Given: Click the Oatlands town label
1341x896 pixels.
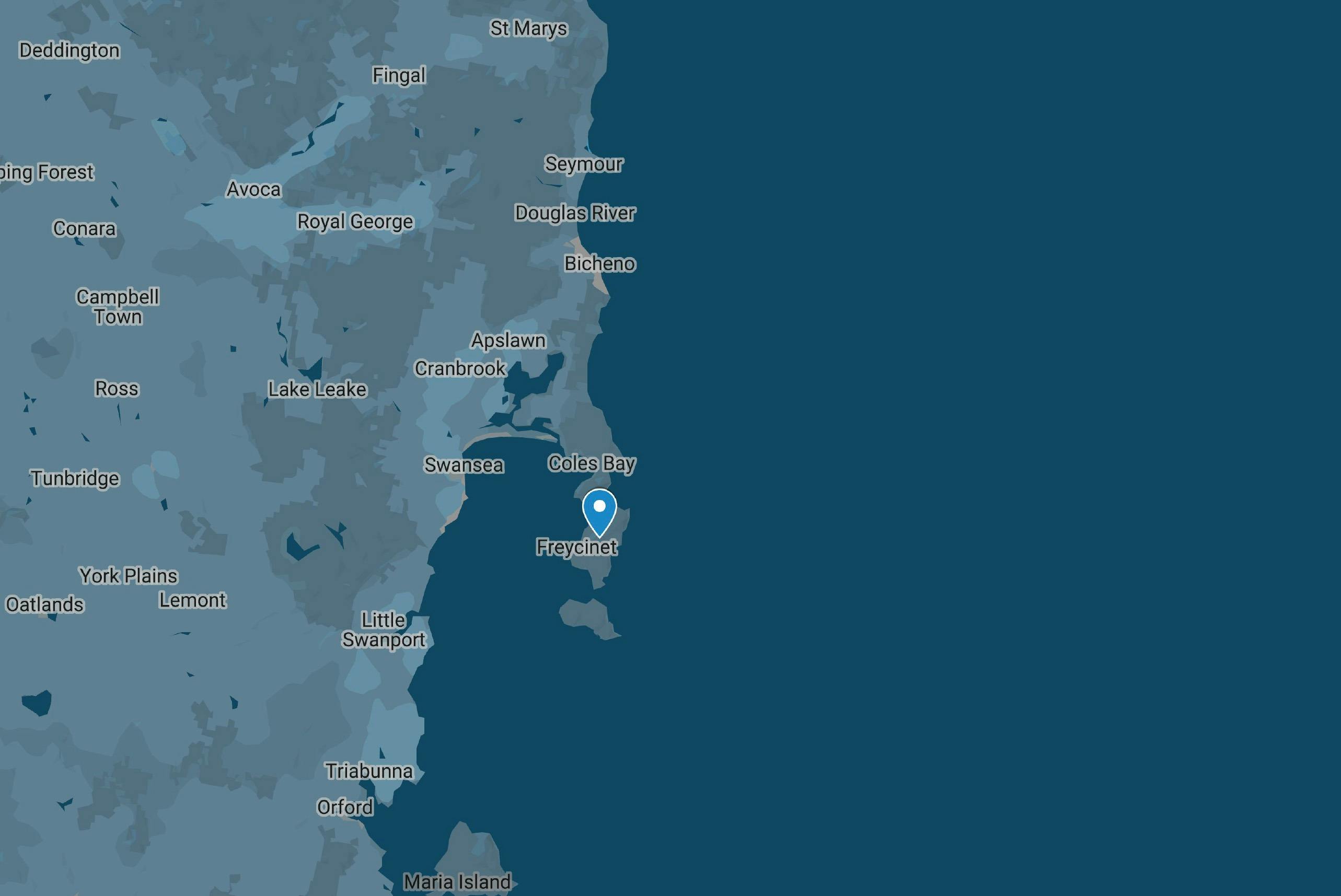Looking at the screenshot, I should [x=44, y=604].
